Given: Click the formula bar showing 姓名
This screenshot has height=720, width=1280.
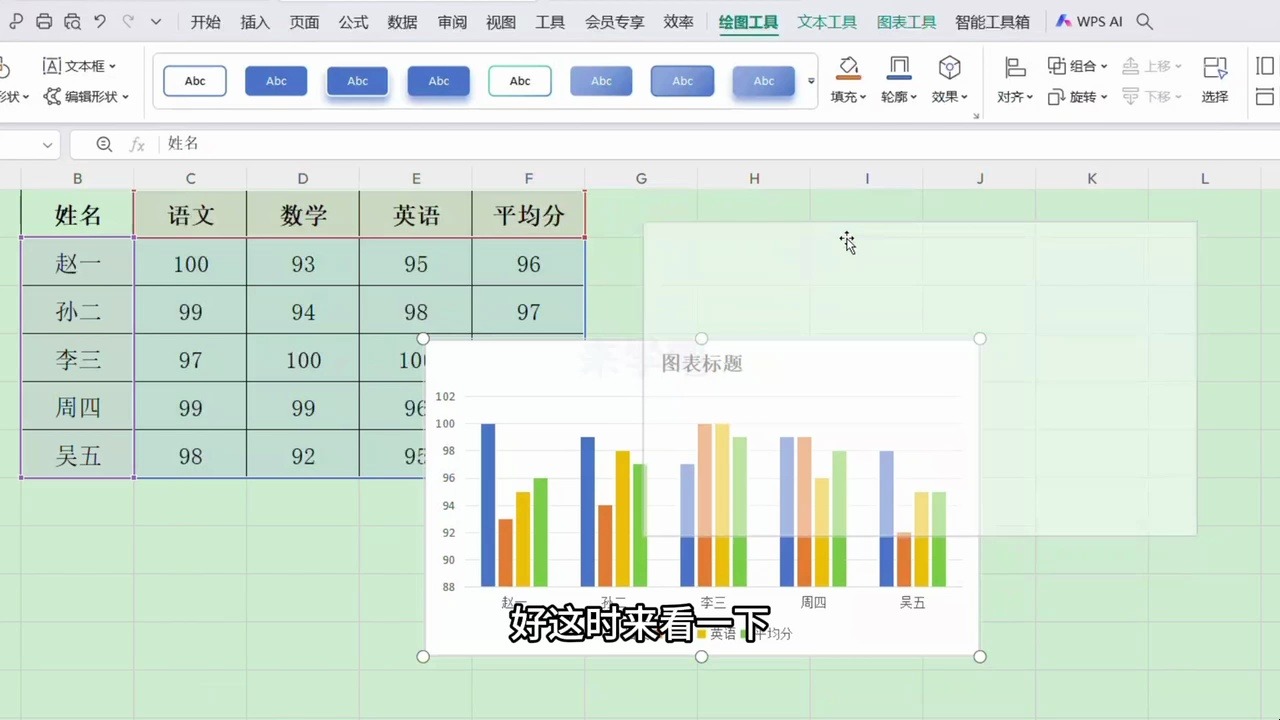Looking at the screenshot, I should 720,144.
